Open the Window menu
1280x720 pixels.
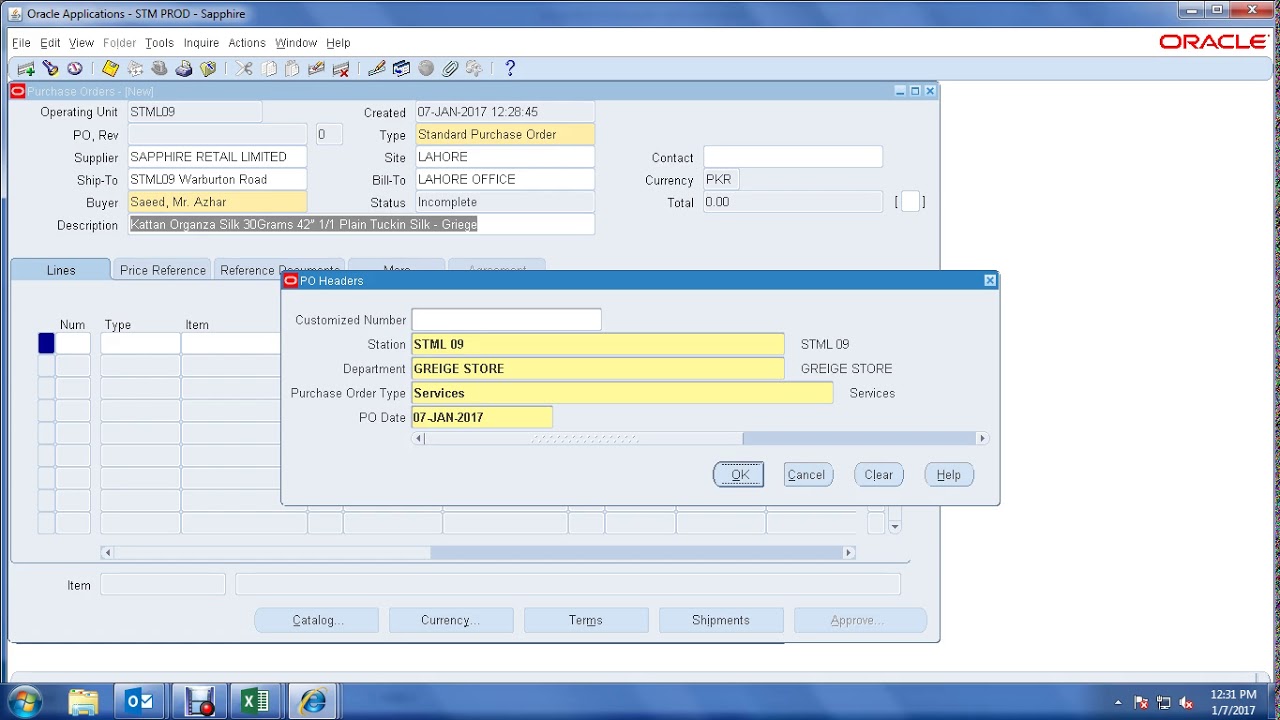click(x=296, y=43)
